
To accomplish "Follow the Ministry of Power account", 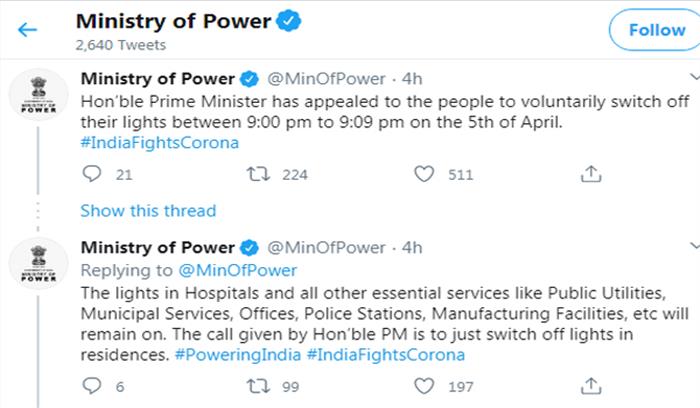I will coord(656,30).
